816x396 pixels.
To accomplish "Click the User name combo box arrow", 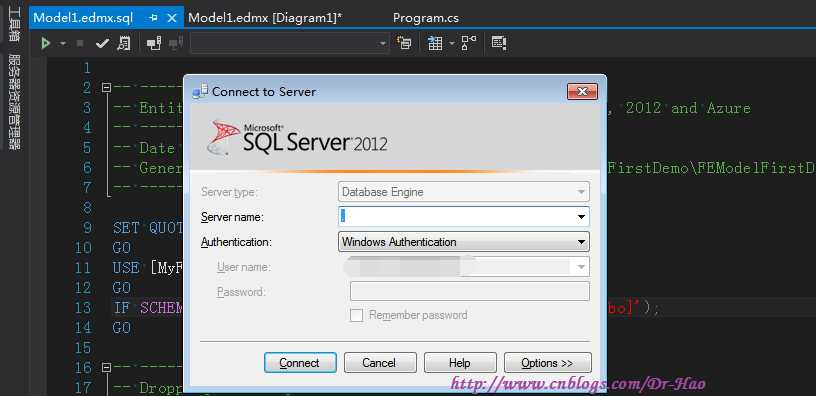I will coord(581,267).
